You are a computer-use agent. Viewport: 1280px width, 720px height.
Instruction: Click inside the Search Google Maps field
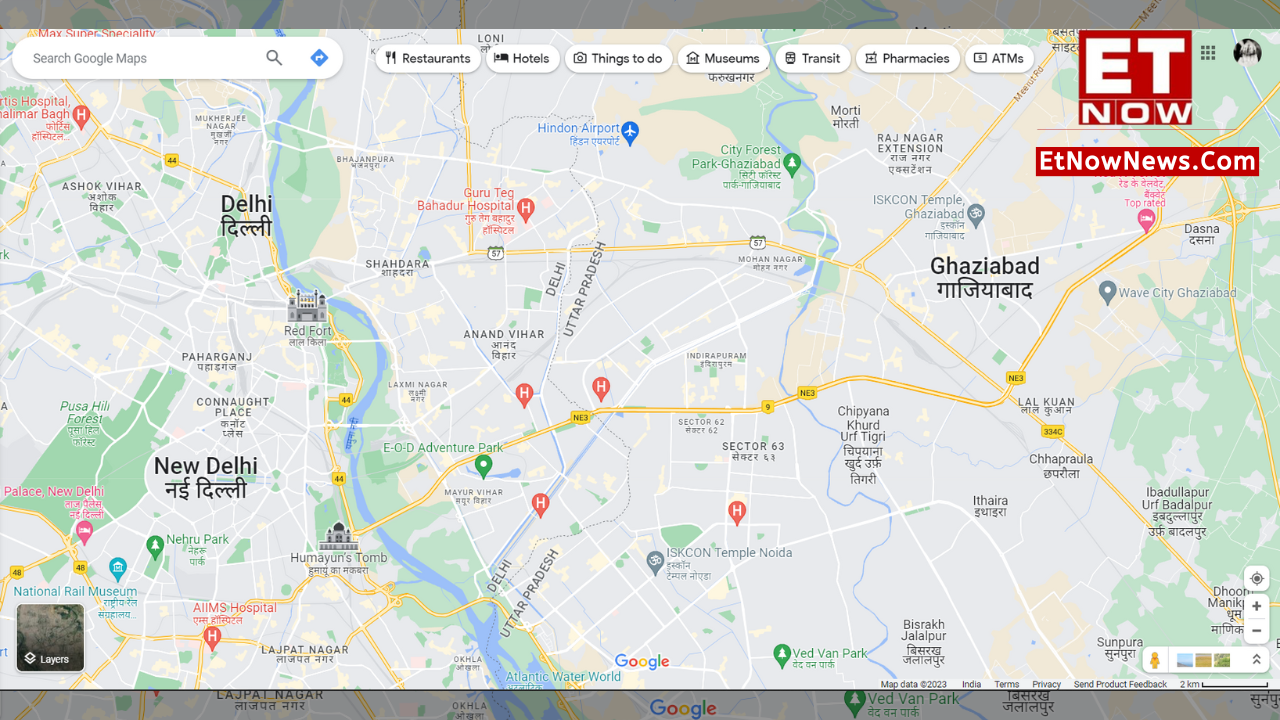point(140,58)
